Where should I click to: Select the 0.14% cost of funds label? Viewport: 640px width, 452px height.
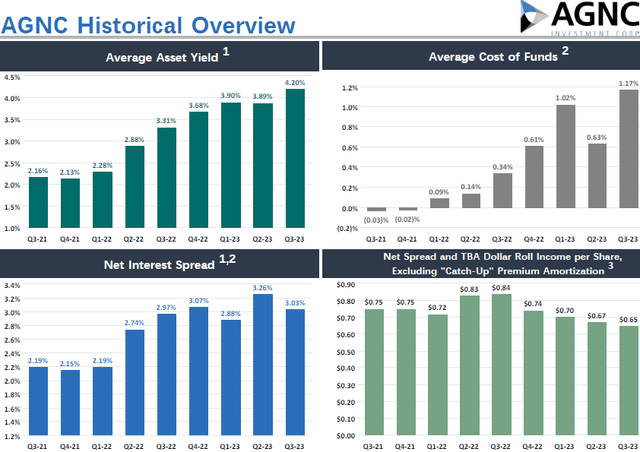pyautogui.click(x=471, y=187)
